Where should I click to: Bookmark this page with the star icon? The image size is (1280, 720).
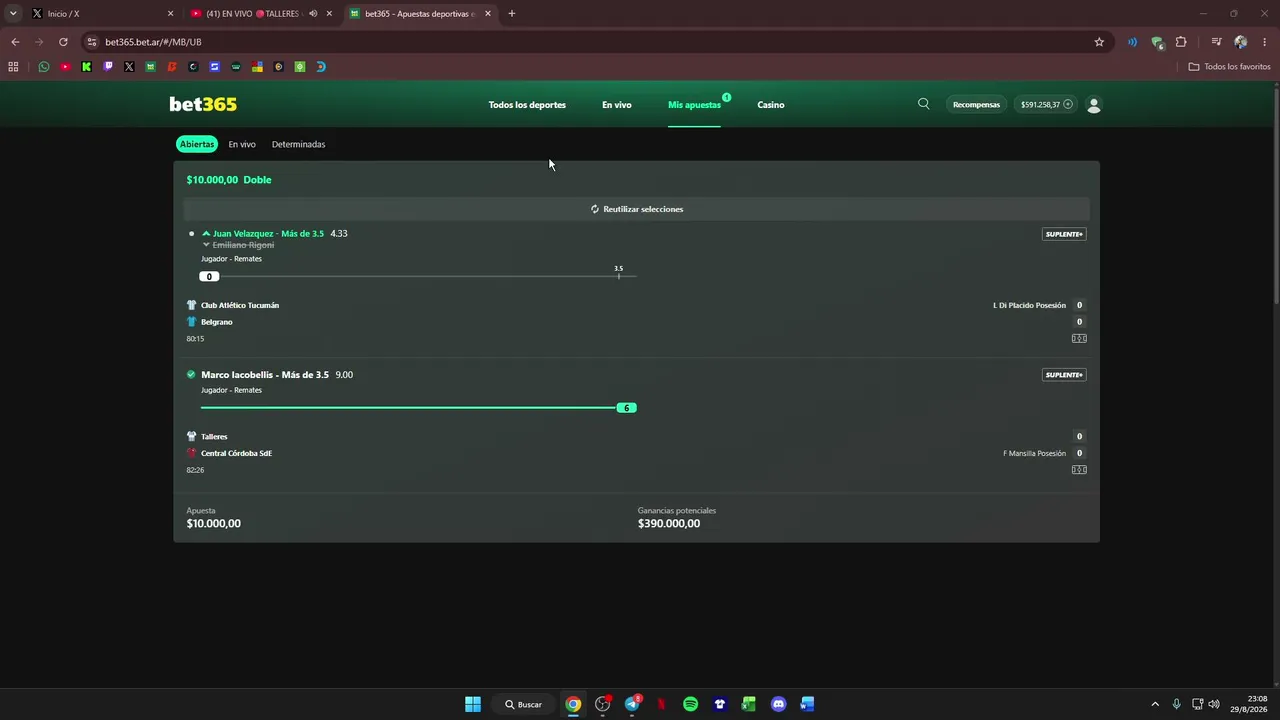point(1099,42)
